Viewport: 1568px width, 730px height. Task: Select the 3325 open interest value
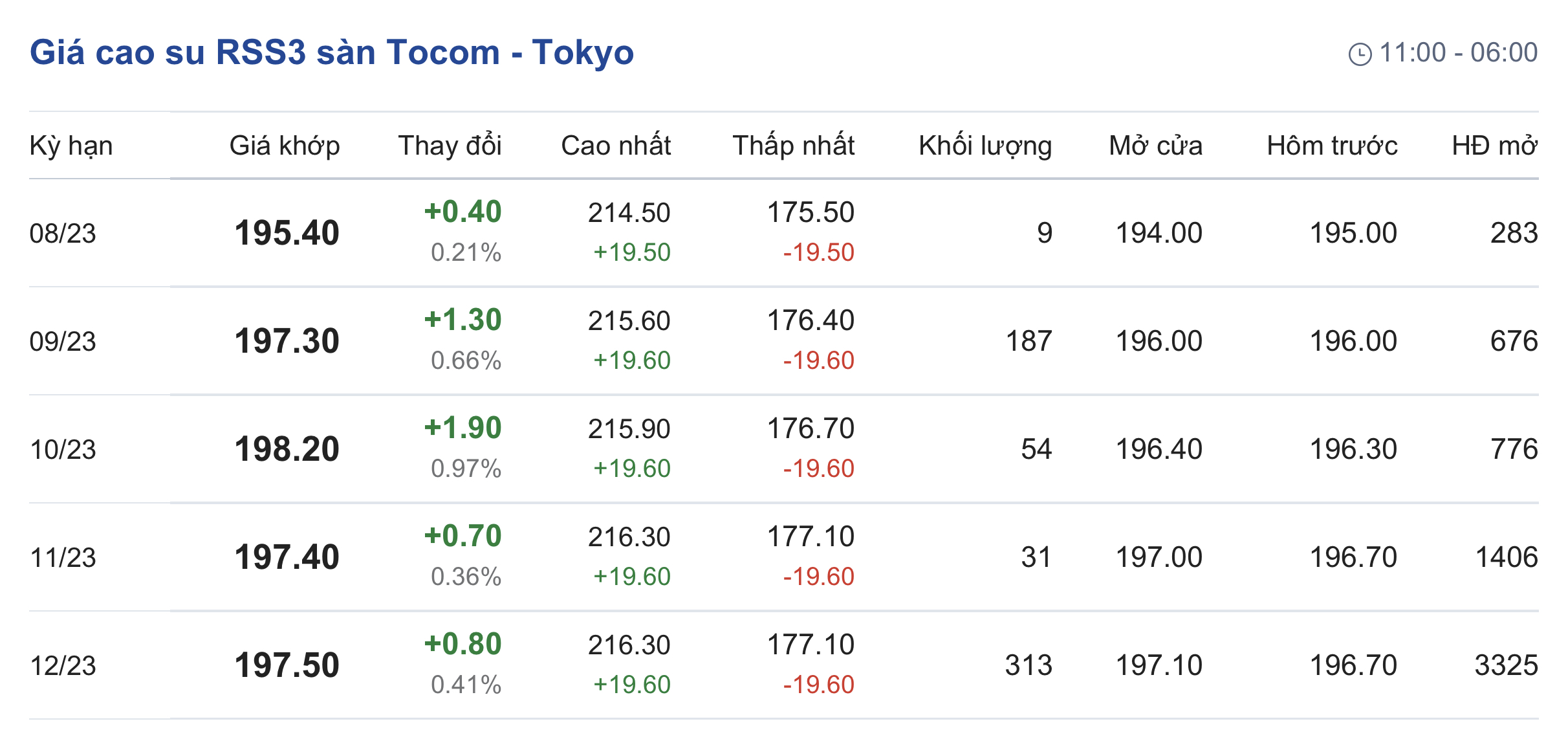(1506, 665)
